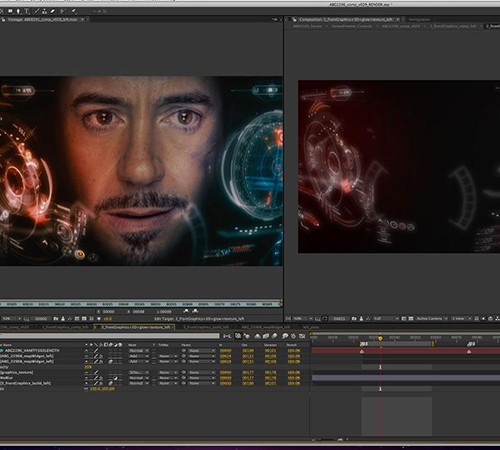Screen dimensions: 500x450
Task: Click the Stretch column header
Action: [x=292, y=345]
